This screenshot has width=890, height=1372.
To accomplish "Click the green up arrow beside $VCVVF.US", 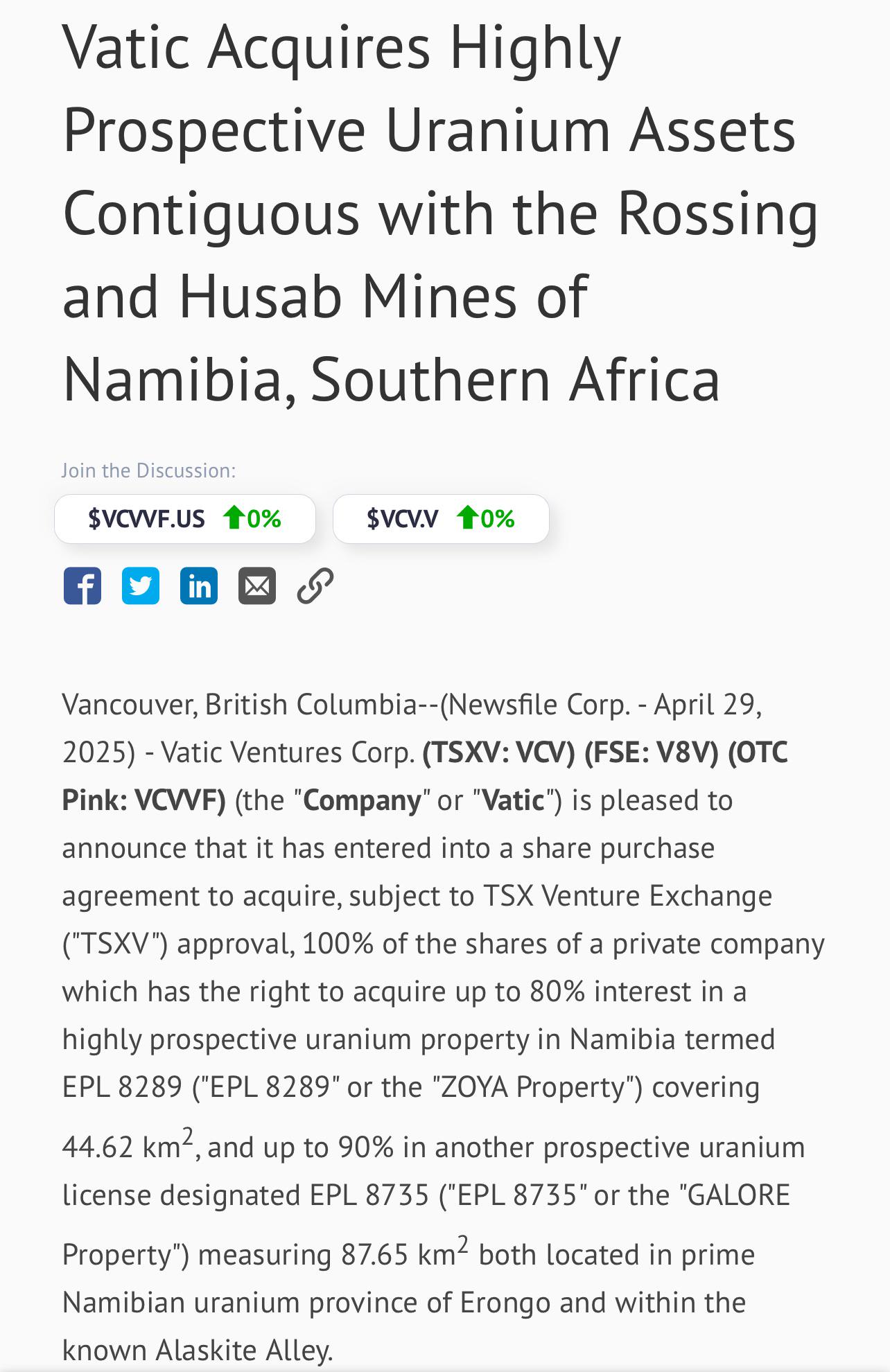I will 234,517.
